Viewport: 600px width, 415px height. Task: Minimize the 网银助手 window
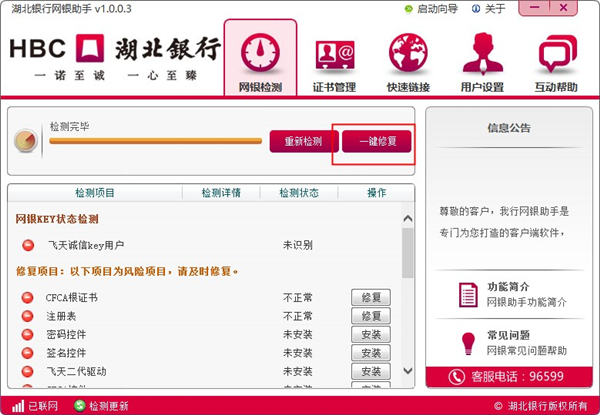pos(535,8)
